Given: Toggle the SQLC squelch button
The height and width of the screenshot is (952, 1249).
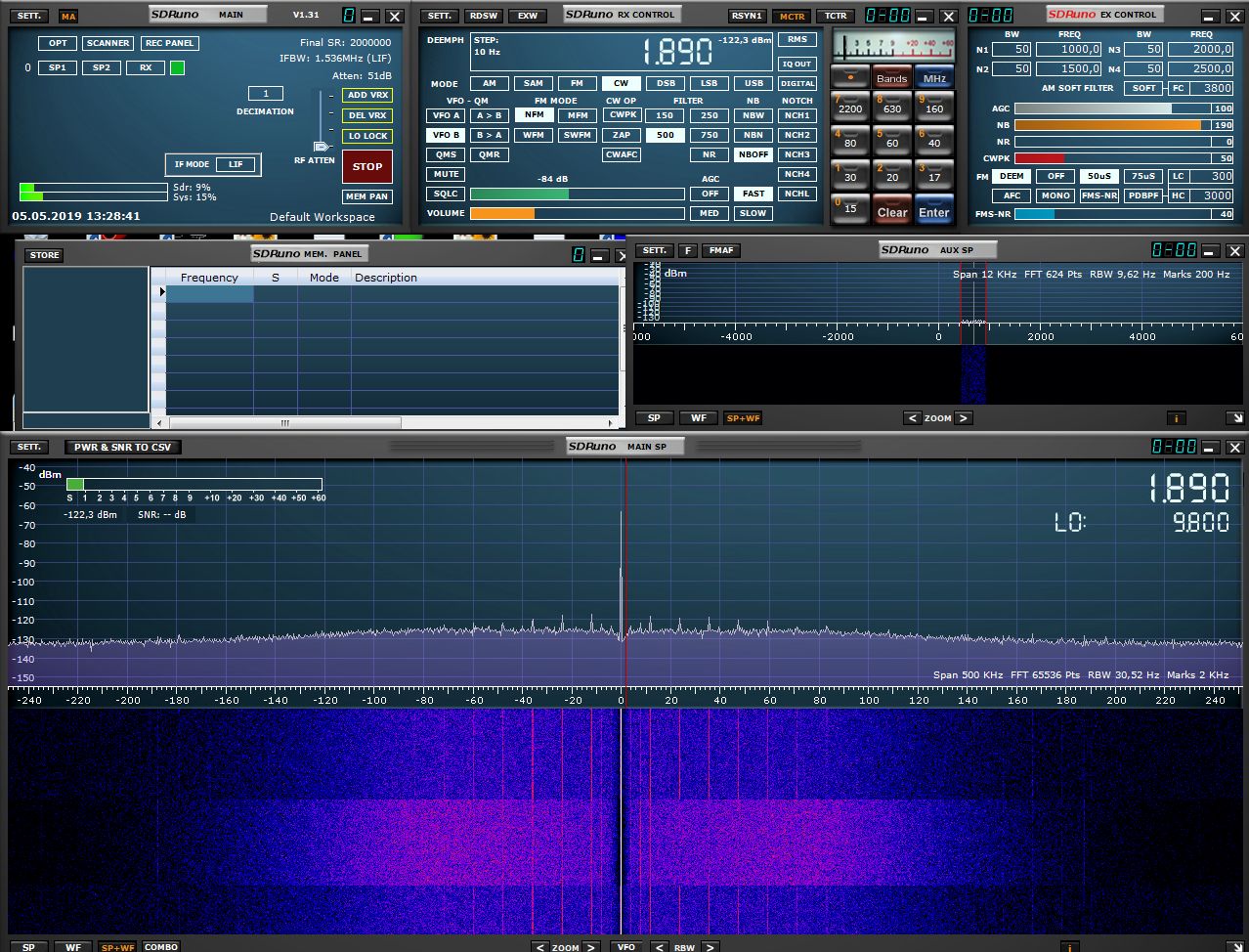Looking at the screenshot, I should point(447,194).
